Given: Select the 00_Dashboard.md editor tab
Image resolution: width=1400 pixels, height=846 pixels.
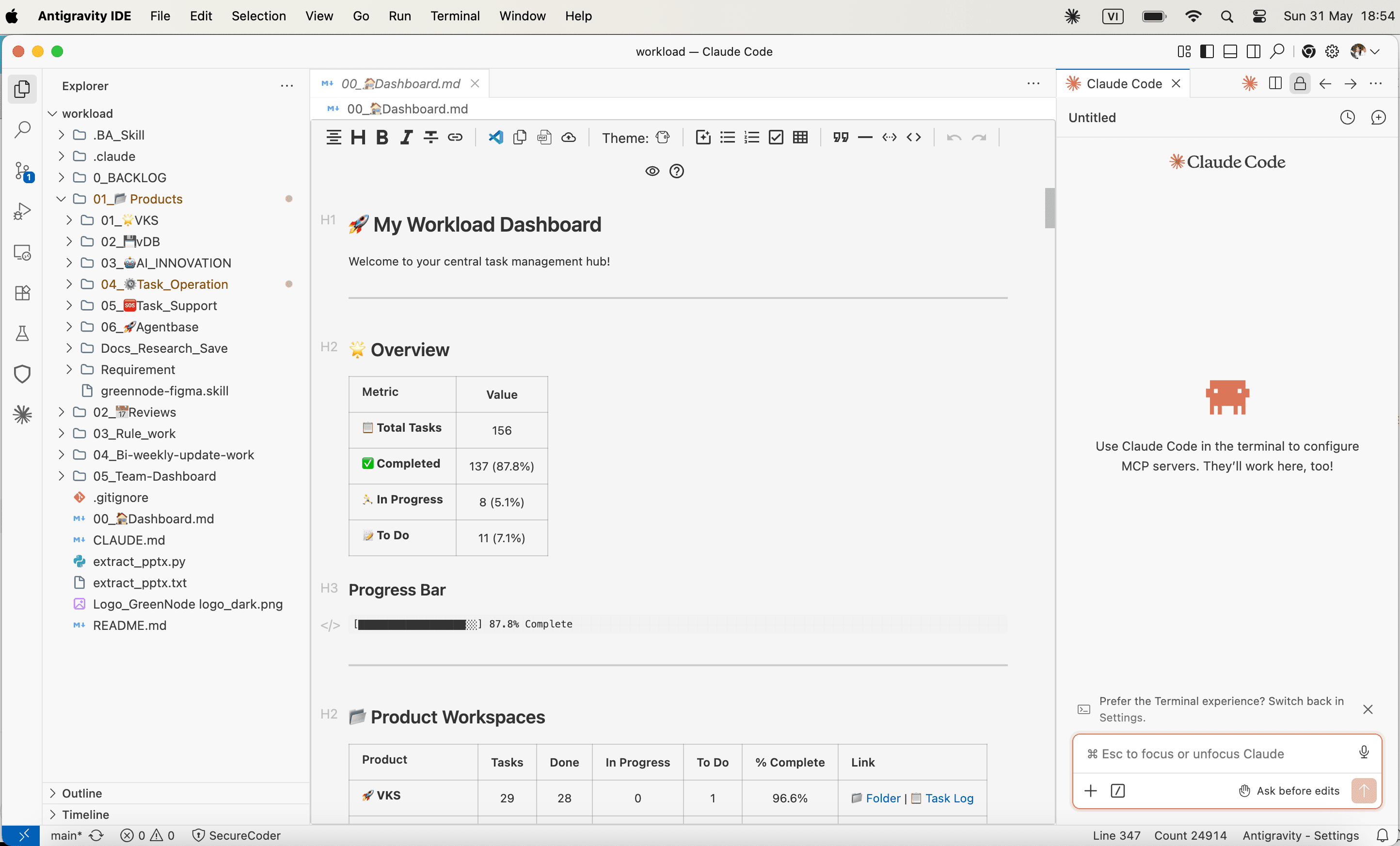Looking at the screenshot, I should pos(400,84).
